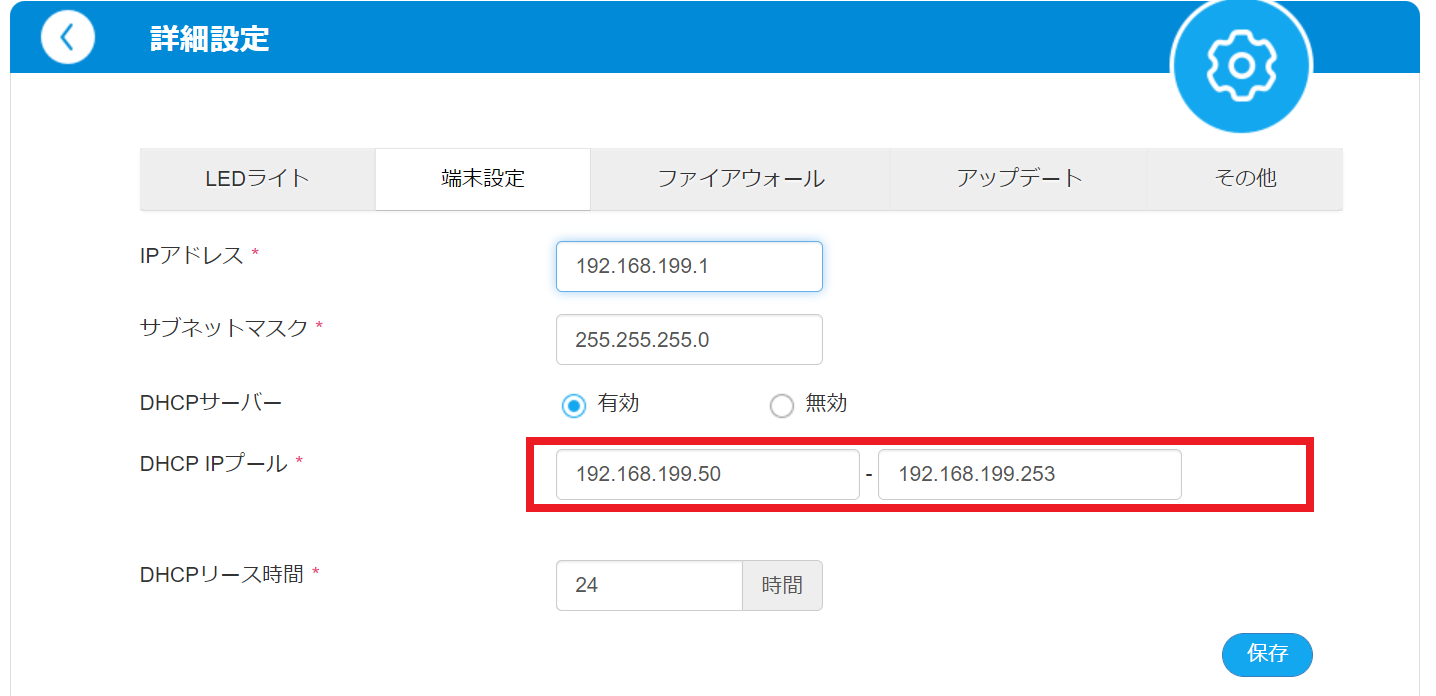This screenshot has width=1436, height=696.
Task: Open the settings gear icon
Action: coord(1241,65)
